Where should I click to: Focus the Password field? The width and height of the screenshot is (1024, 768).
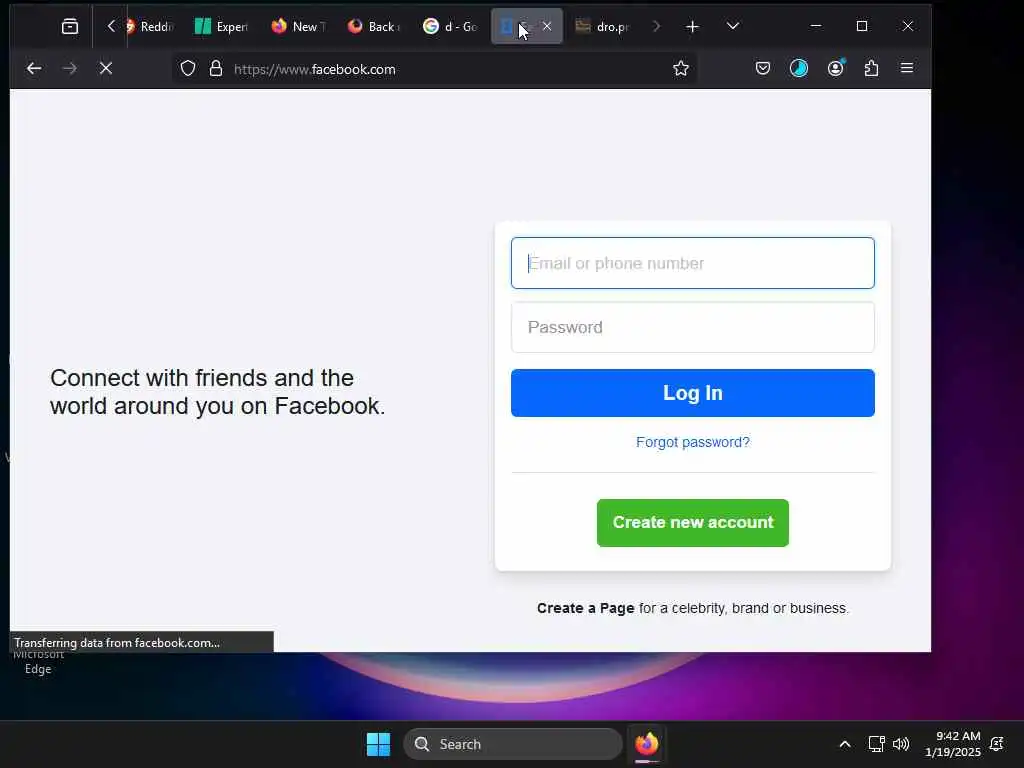pos(692,327)
